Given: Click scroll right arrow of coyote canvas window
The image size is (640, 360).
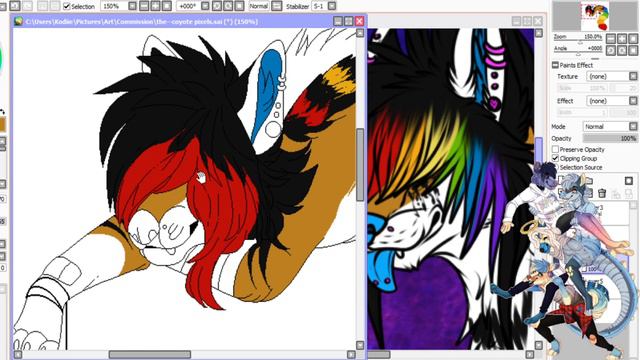Looking at the screenshot, I should tap(351, 355).
